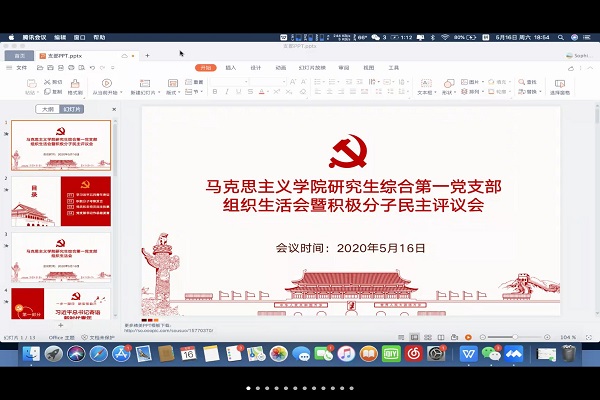The width and height of the screenshot is (600, 400).
Task: Add slide with plus under thumbnails
Action: pos(60,325)
